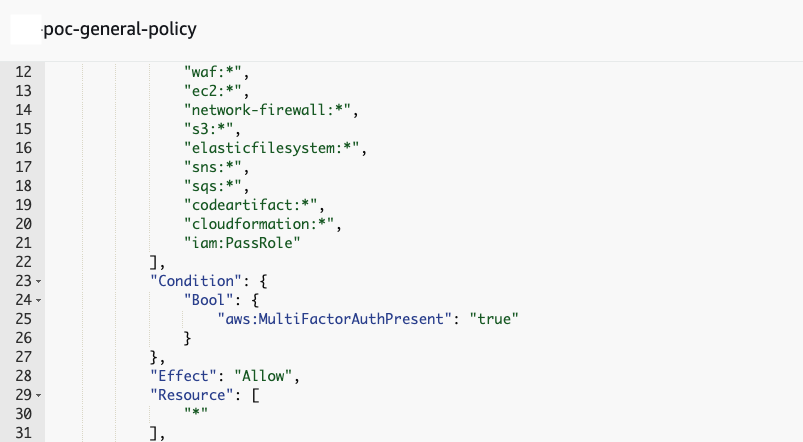Click the "network-firewall:*" entry

pos(269,110)
